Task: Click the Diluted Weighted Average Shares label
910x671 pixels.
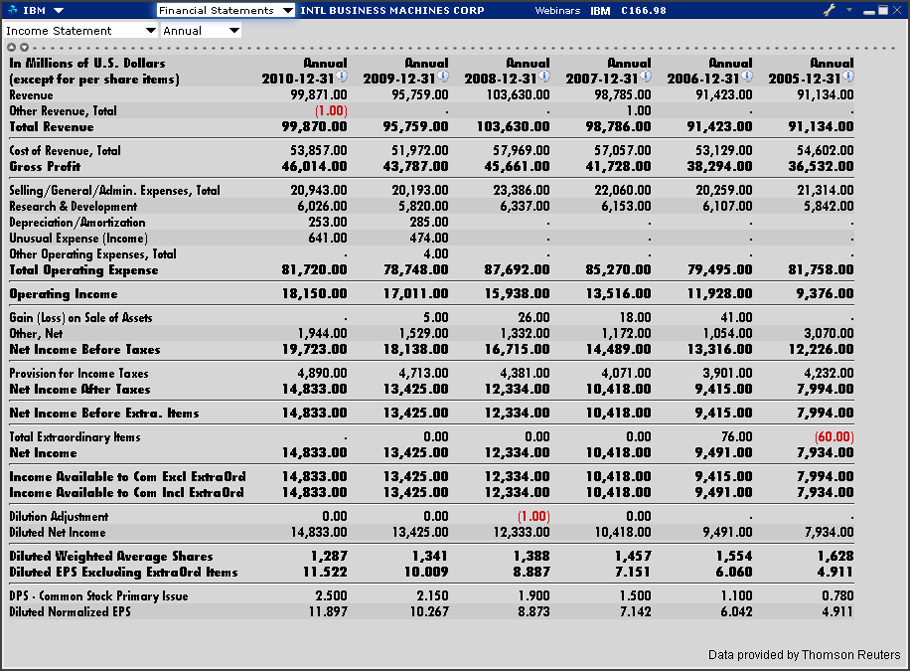Action: (x=111, y=556)
